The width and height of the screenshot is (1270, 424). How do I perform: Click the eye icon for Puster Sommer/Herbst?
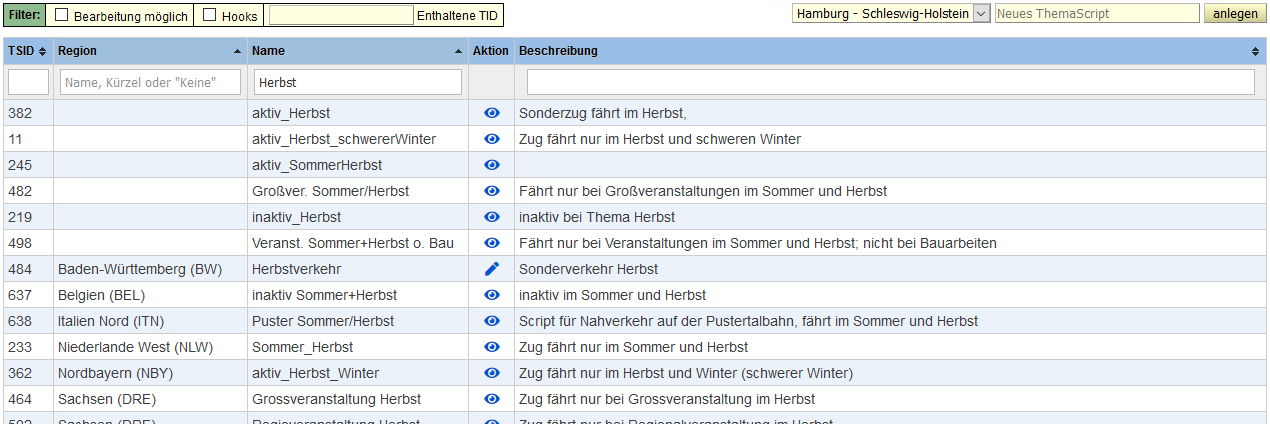click(x=491, y=321)
